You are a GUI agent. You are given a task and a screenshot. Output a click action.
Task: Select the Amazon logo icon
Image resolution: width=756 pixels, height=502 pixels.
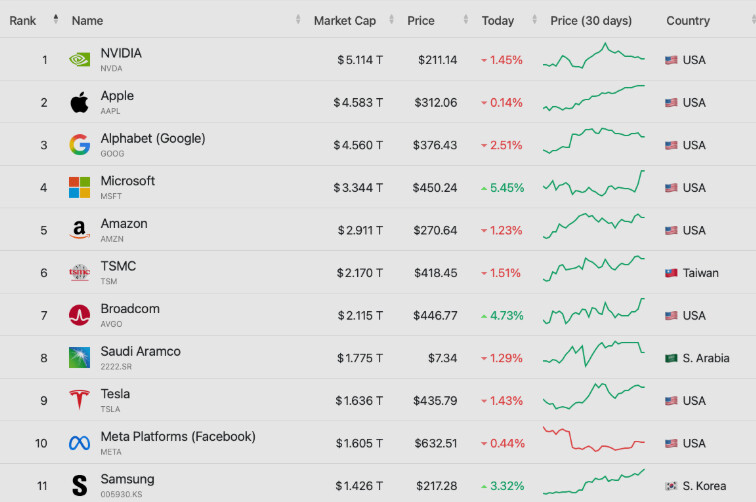click(x=80, y=230)
